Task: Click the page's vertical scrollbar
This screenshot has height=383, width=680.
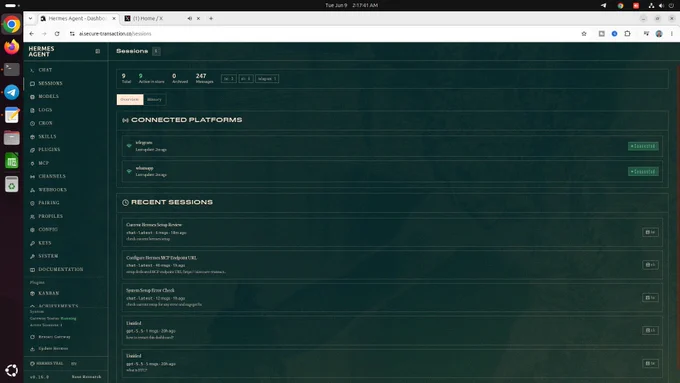Action: (x=677, y=217)
